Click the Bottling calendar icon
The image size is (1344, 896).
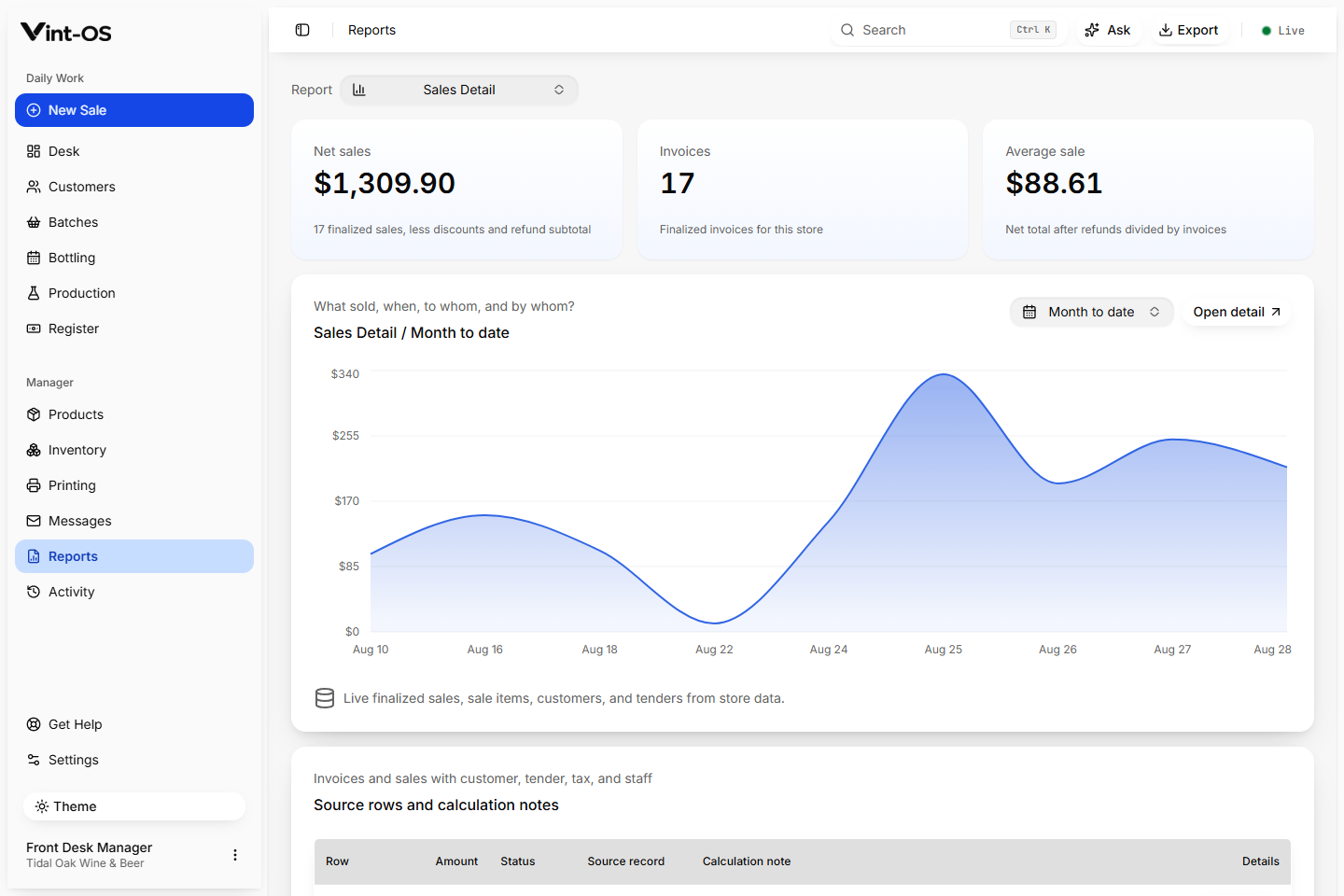click(34, 258)
